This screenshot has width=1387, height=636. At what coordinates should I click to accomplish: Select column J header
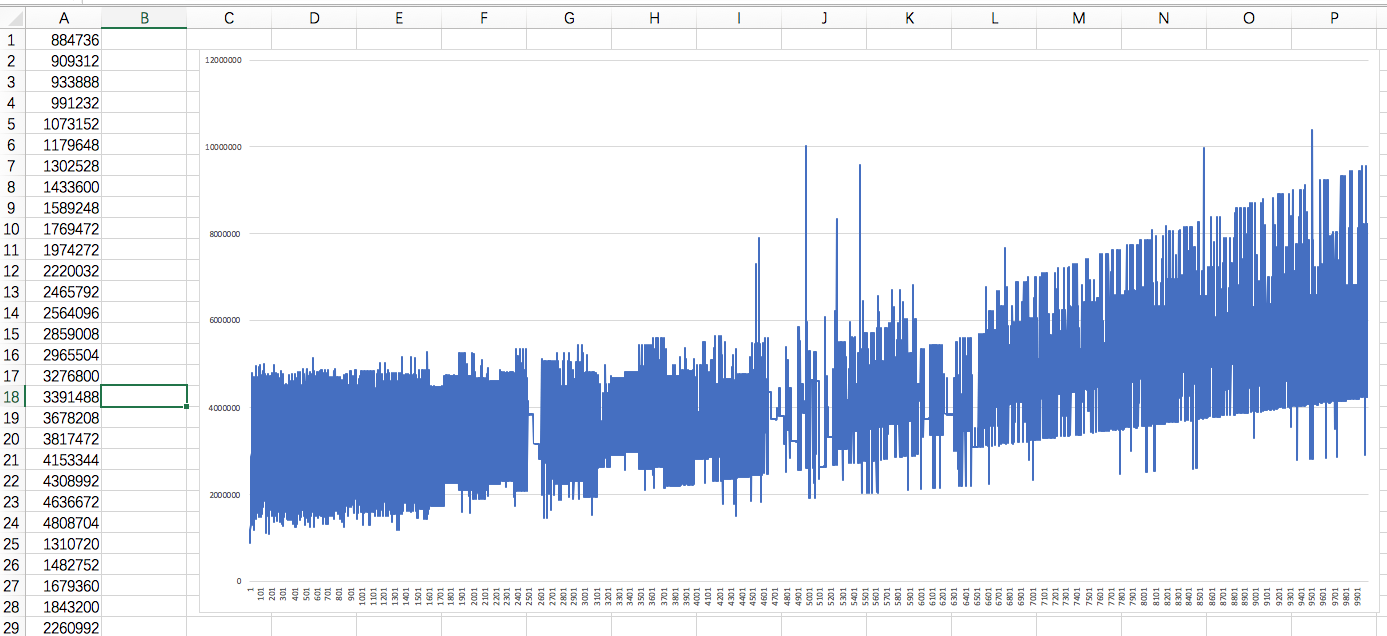pos(823,17)
